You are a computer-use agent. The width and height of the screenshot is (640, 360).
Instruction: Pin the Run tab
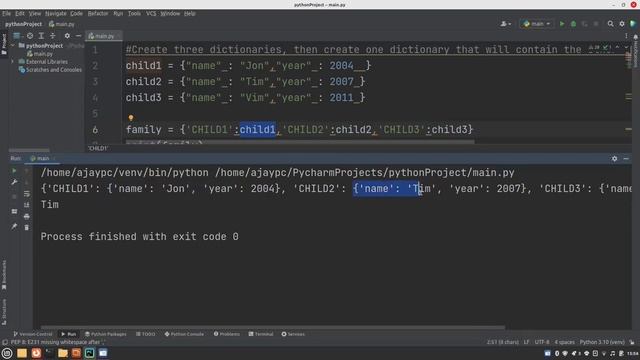pos(14,226)
